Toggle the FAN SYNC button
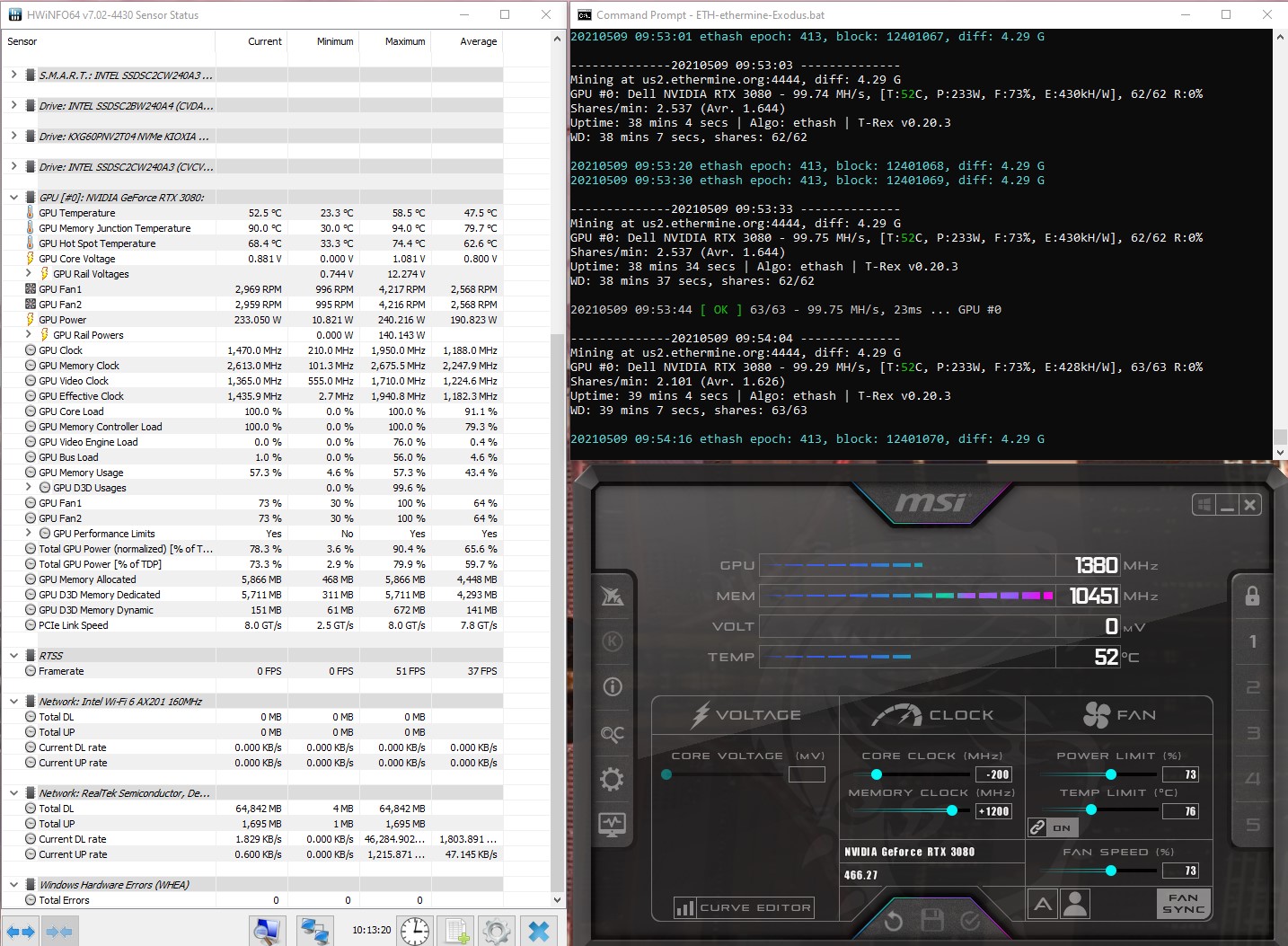 click(x=1184, y=904)
